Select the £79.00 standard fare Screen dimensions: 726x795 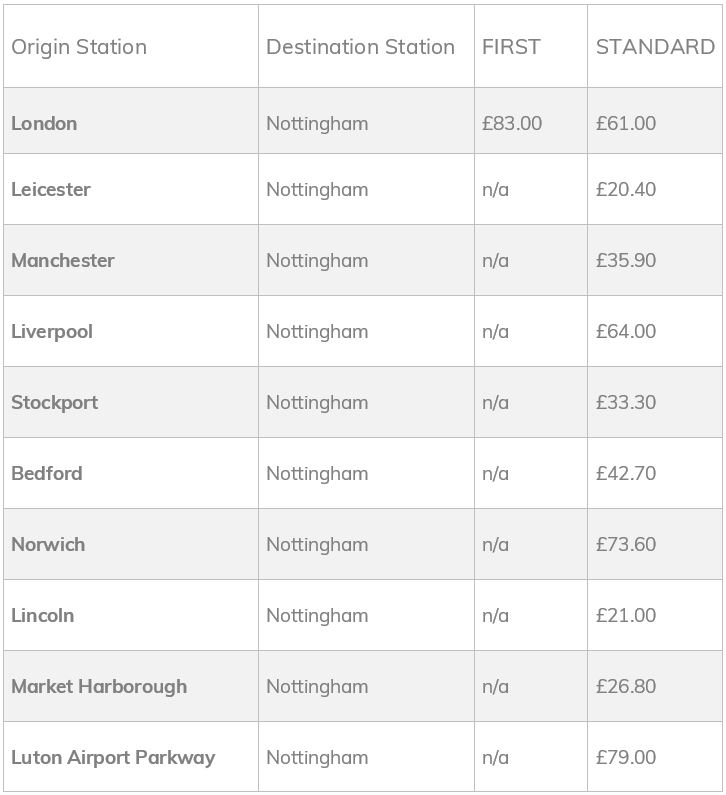click(x=626, y=757)
